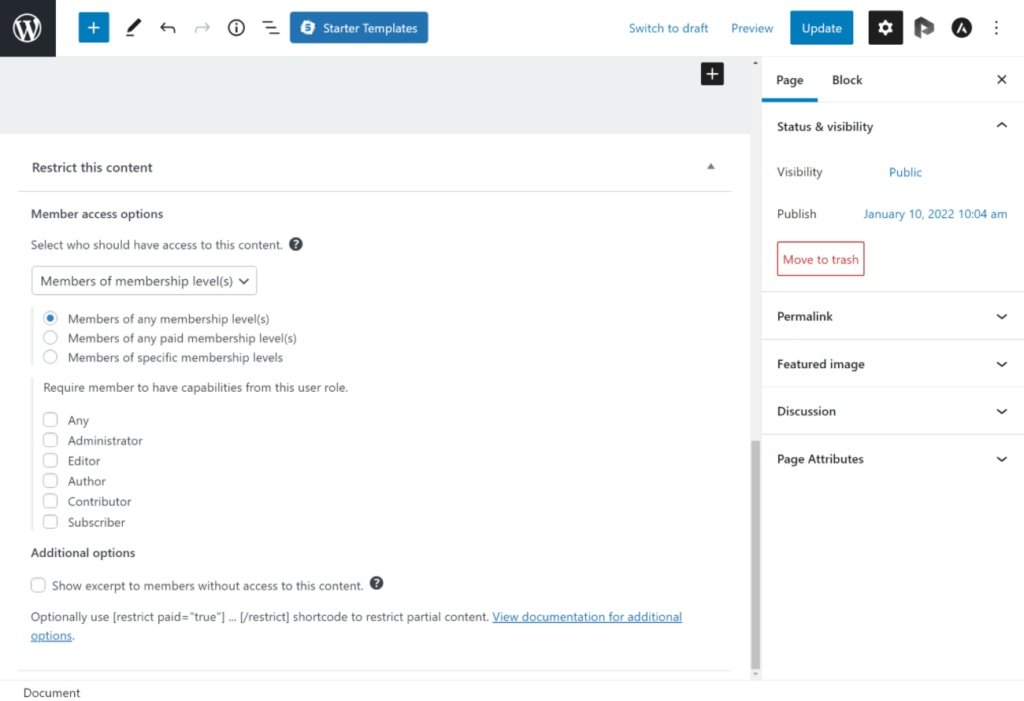Screen dimensions: 1024x701
Task: Open View documentation for additional options link
Action: click(586, 617)
